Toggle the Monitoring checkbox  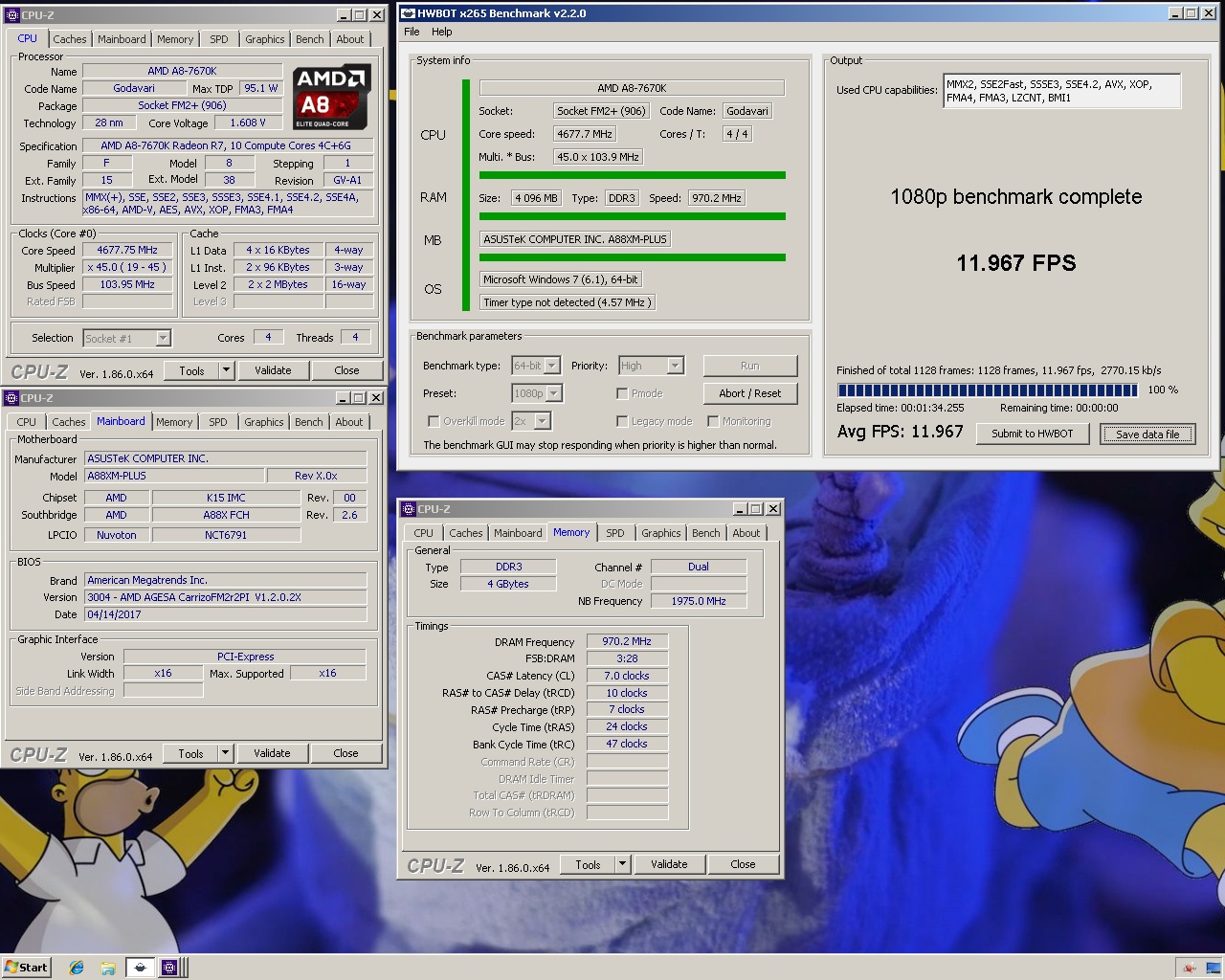pos(713,421)
